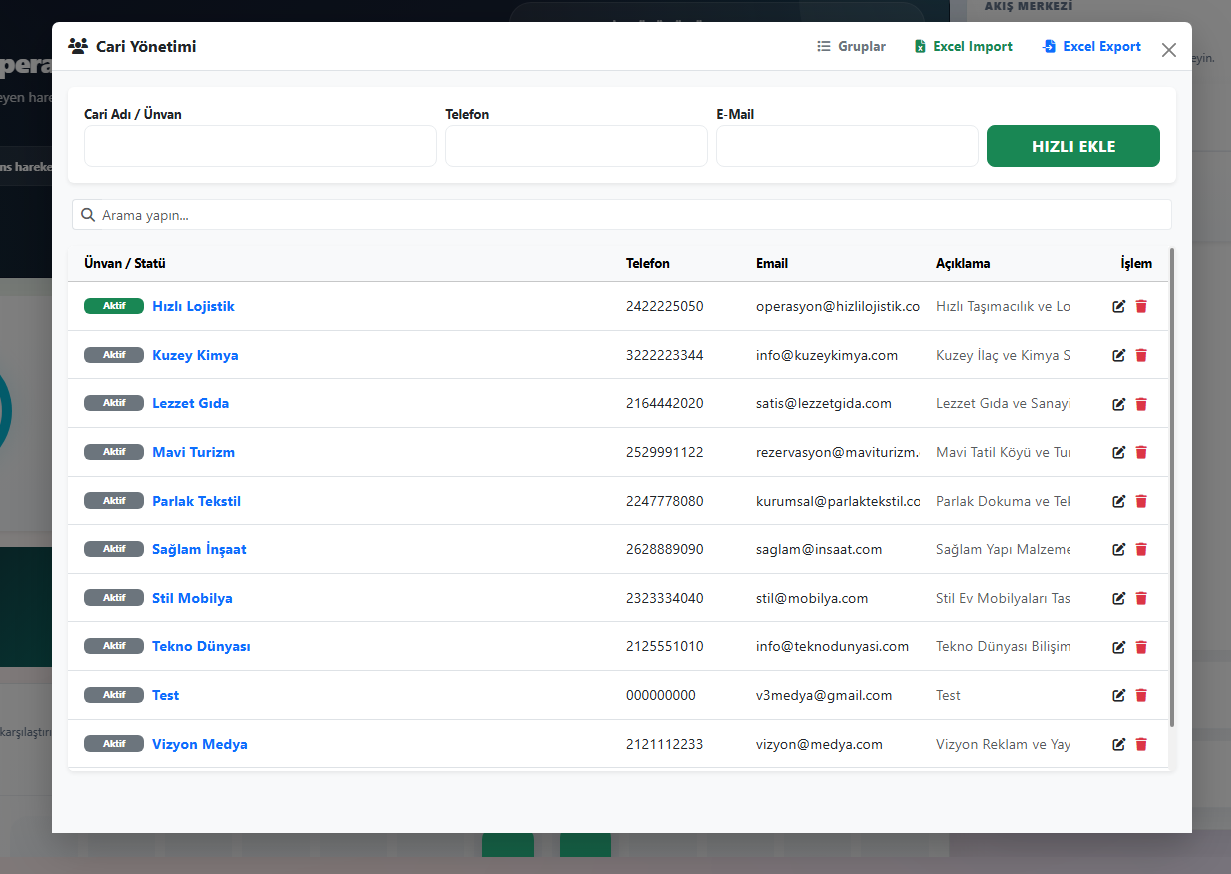The width and height of the screenshot is (1231, 874).
Task: Click the Açıklama column header
Action: pos(963,264)
